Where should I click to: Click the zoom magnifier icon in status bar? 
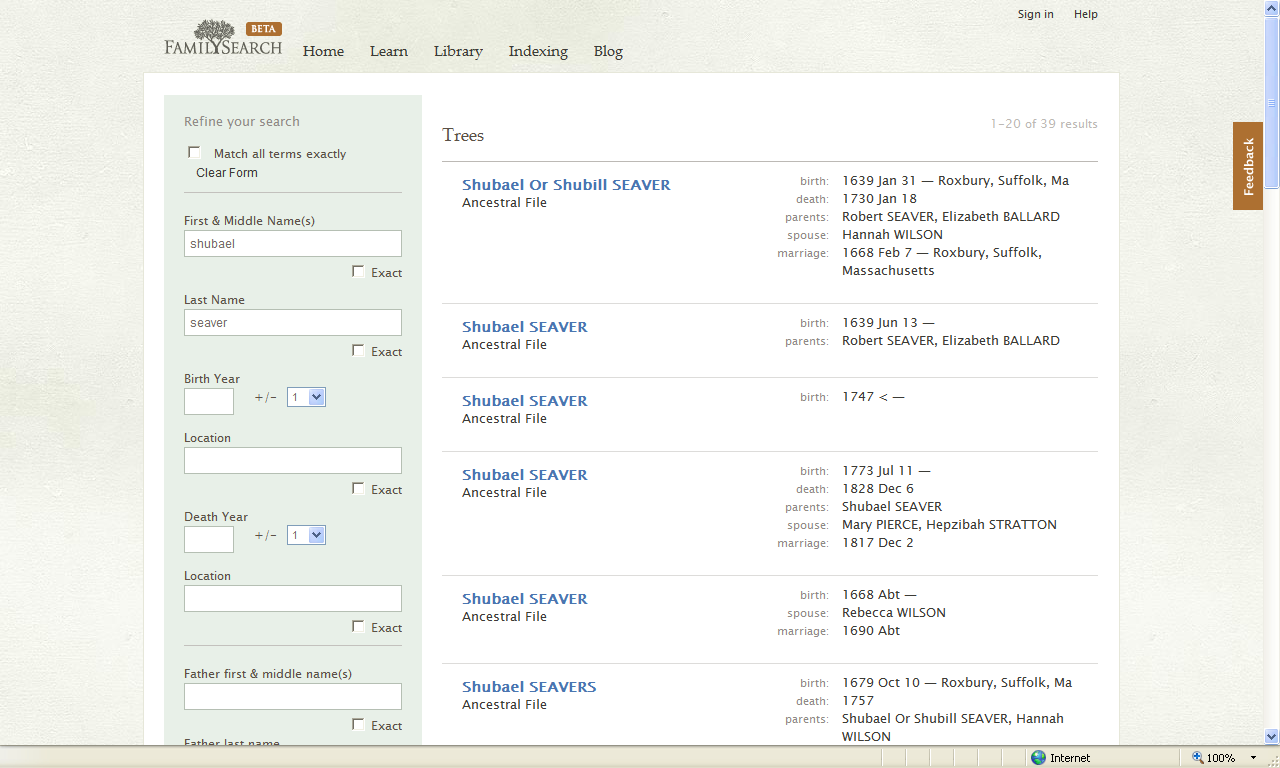[x=1197, y=757]
